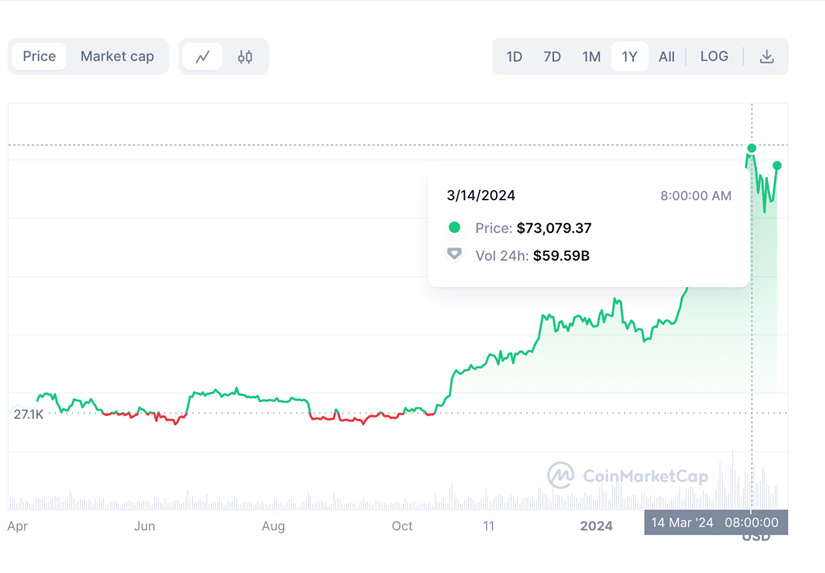Click the green price dot in tooltip
The height and width of the screenshot is (573, 825).
click(x=455, y=228)
